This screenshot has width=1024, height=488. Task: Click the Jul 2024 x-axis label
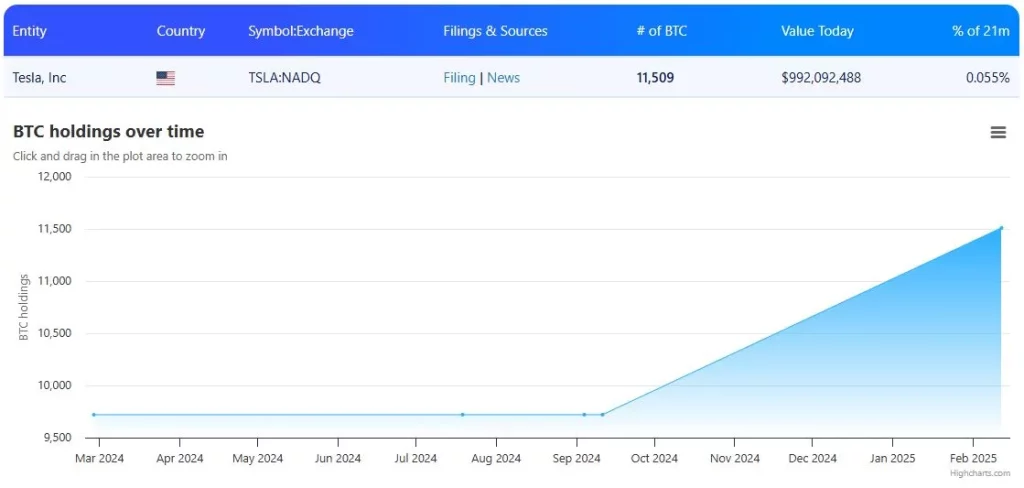coord(416,459)
